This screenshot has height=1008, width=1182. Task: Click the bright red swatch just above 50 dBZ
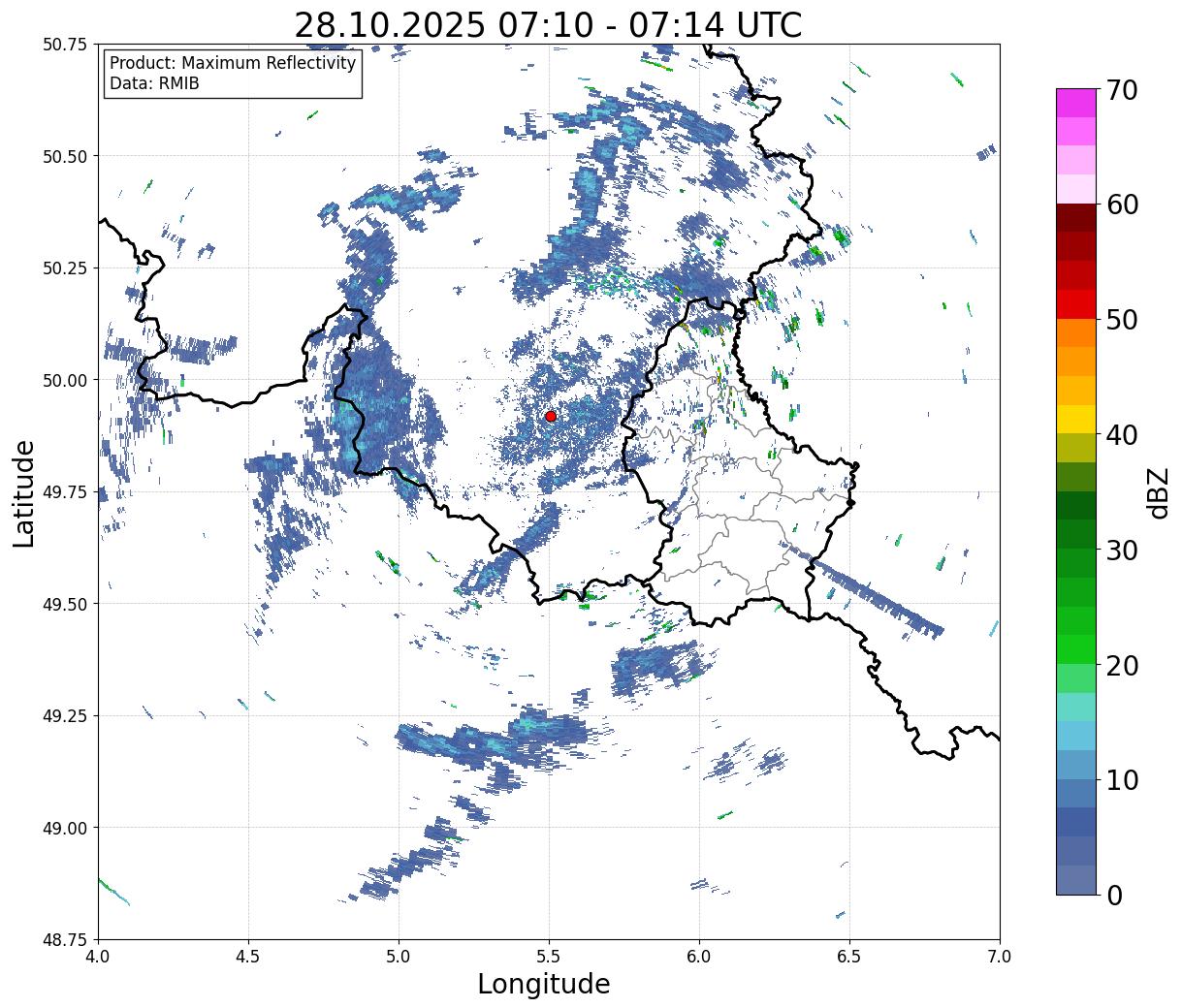tap(1076, 304)
